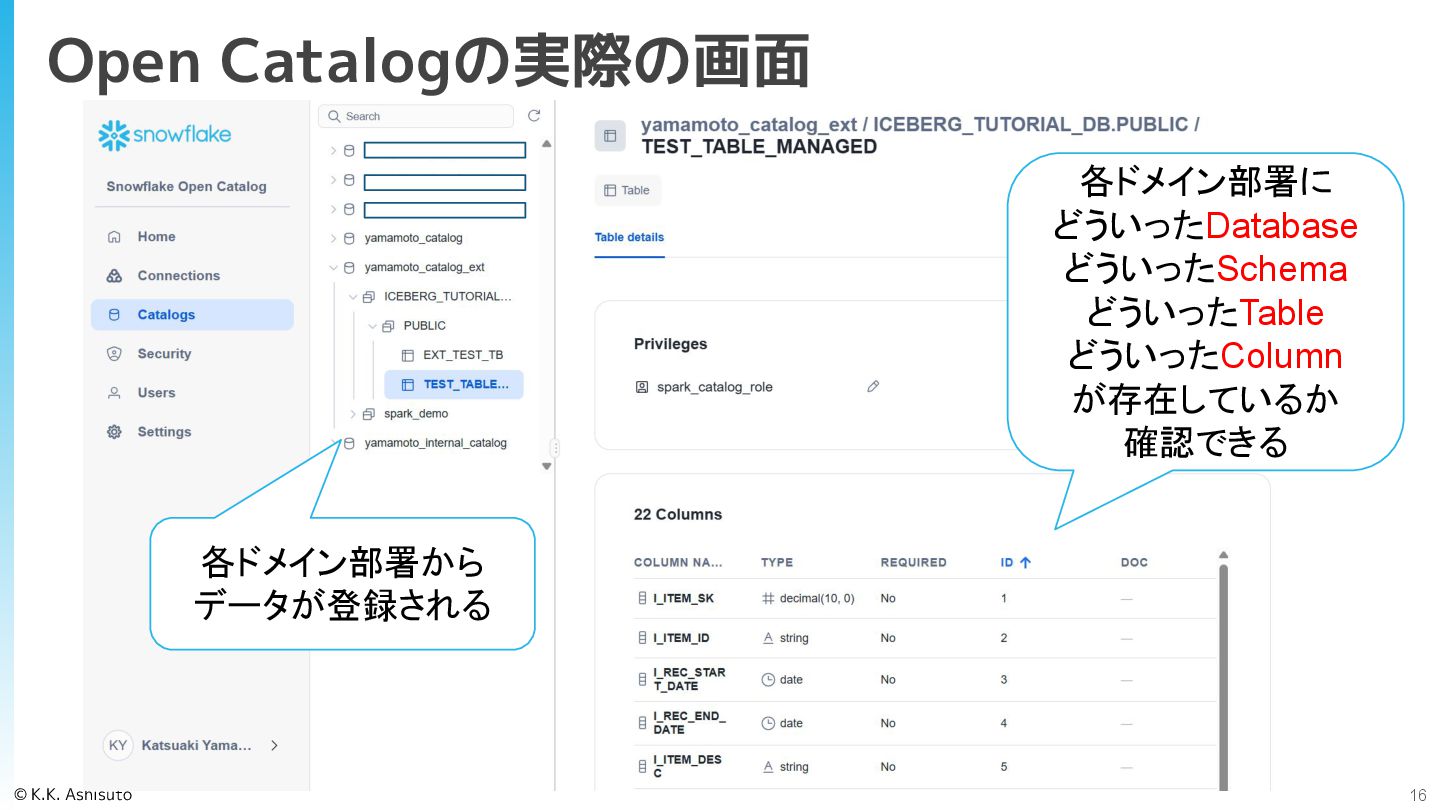
Task: Click the EXT_TEST_TB table icon
Action: (x=408, y=355)
